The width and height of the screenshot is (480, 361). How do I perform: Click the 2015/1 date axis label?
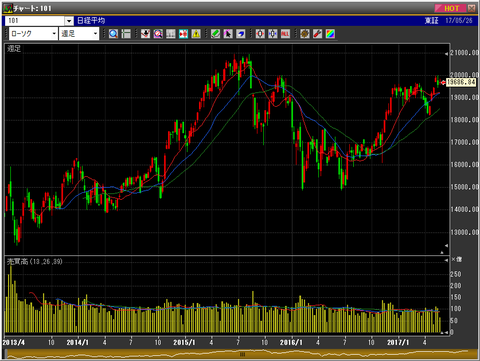pyautogui.click(x=184, y=342)
